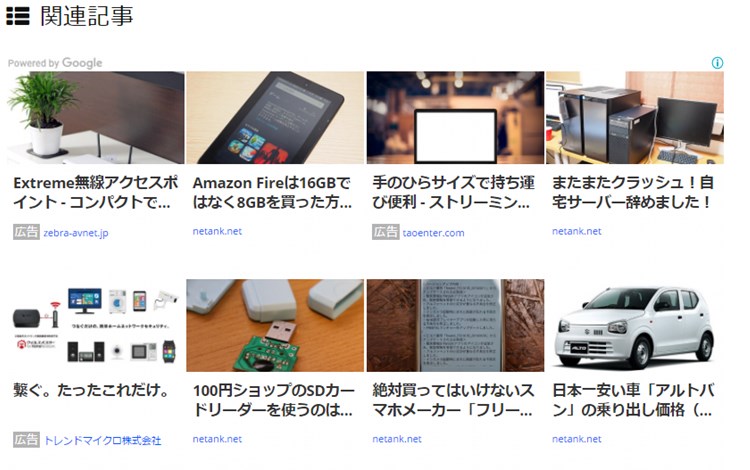The width and height of the screenshot is (750, 470).
Task: Open the white Alto car thumbnail
Action: click(635, 326)
